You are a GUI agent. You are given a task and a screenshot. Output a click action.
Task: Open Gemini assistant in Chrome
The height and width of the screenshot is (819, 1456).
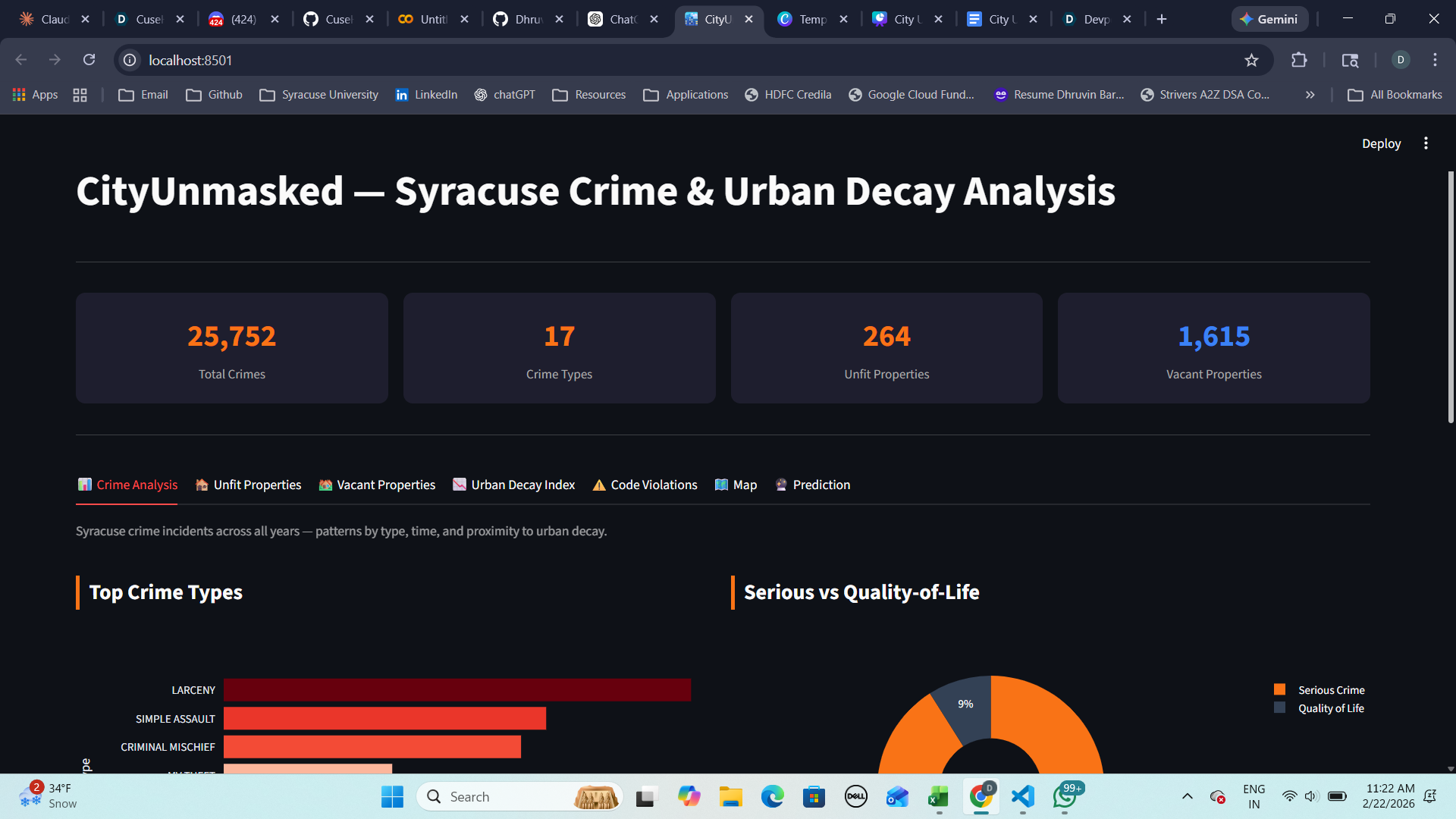point(1269,19)
